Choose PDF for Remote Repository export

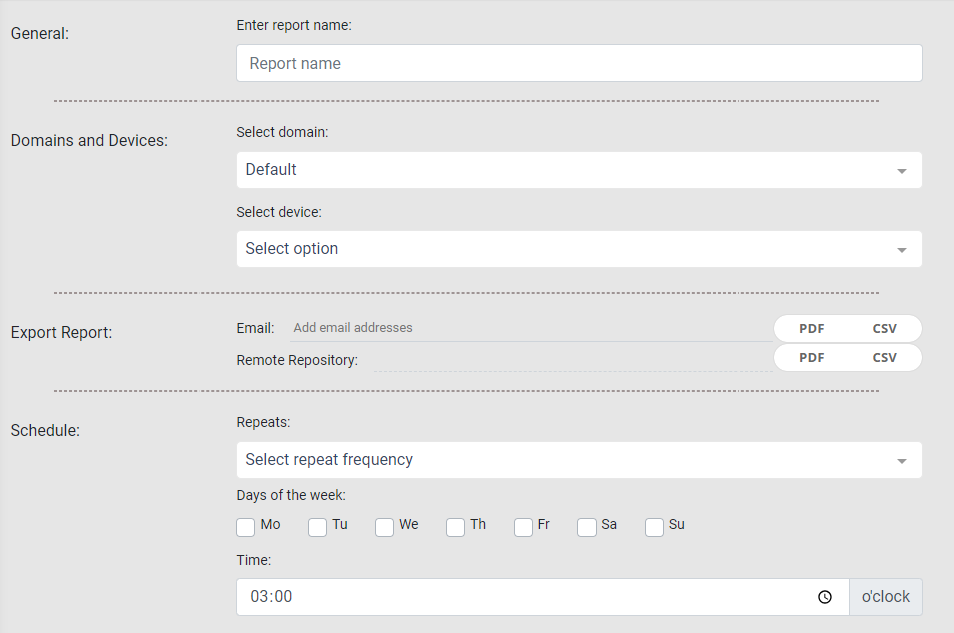tap(810, 357)
